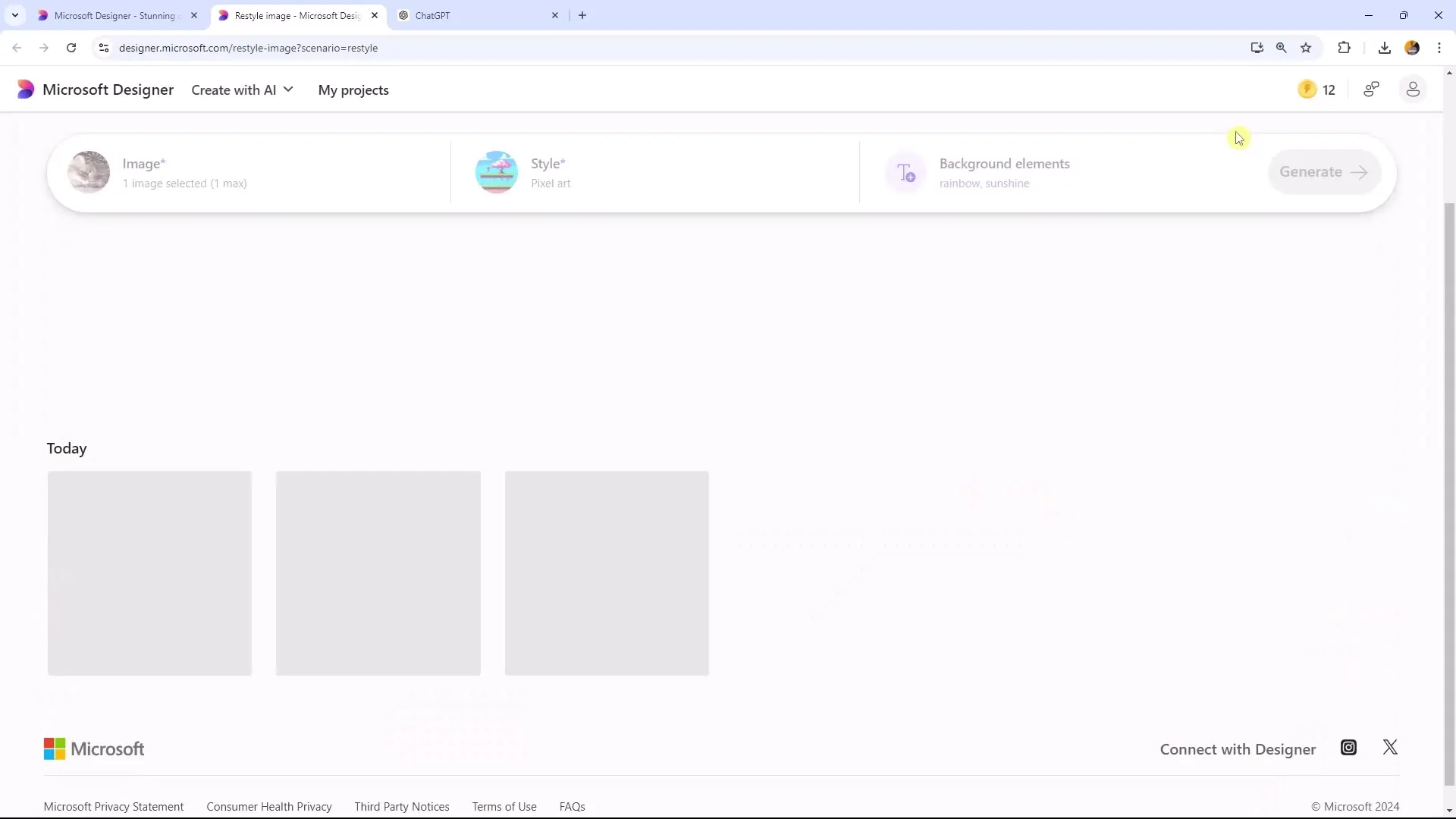Click the Microsoft Privacy Statement link

click(x=113, y=806)
